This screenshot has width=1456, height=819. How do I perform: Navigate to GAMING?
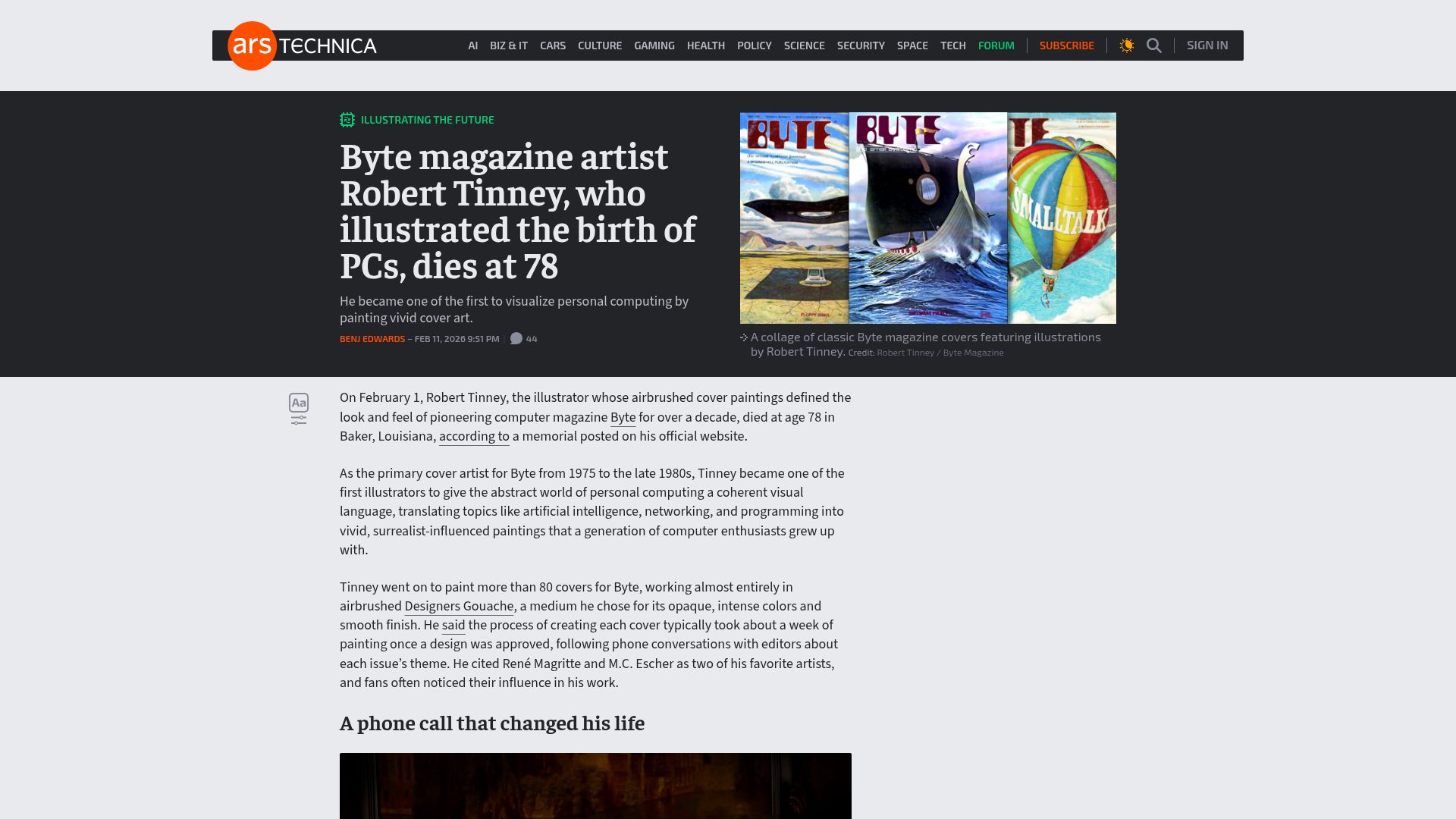pyautogui.click(x=654, y=45)
